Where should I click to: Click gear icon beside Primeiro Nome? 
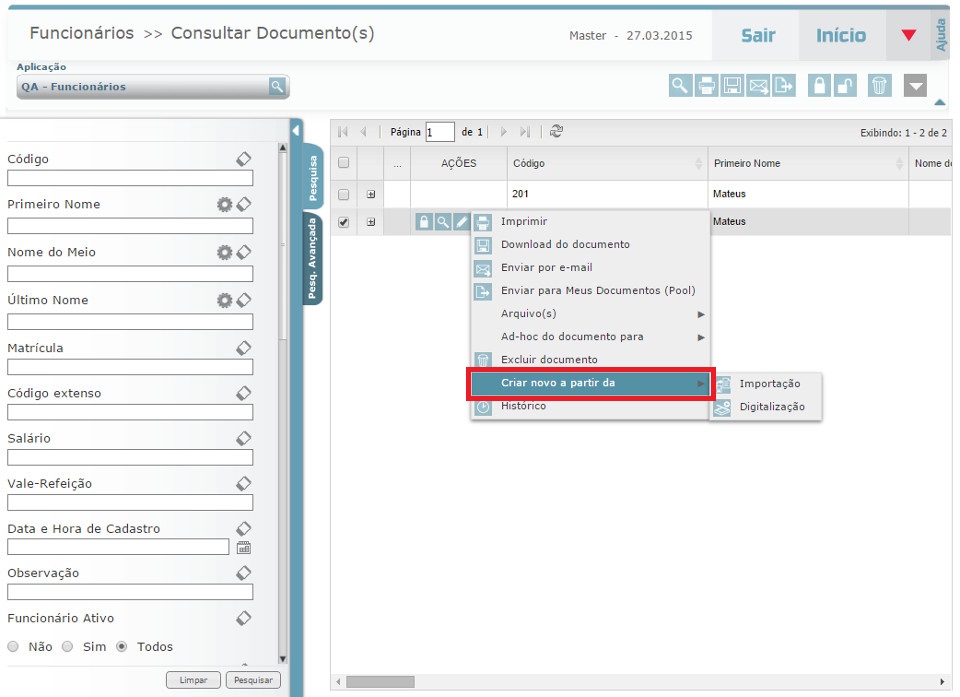(x=225, y=204)
